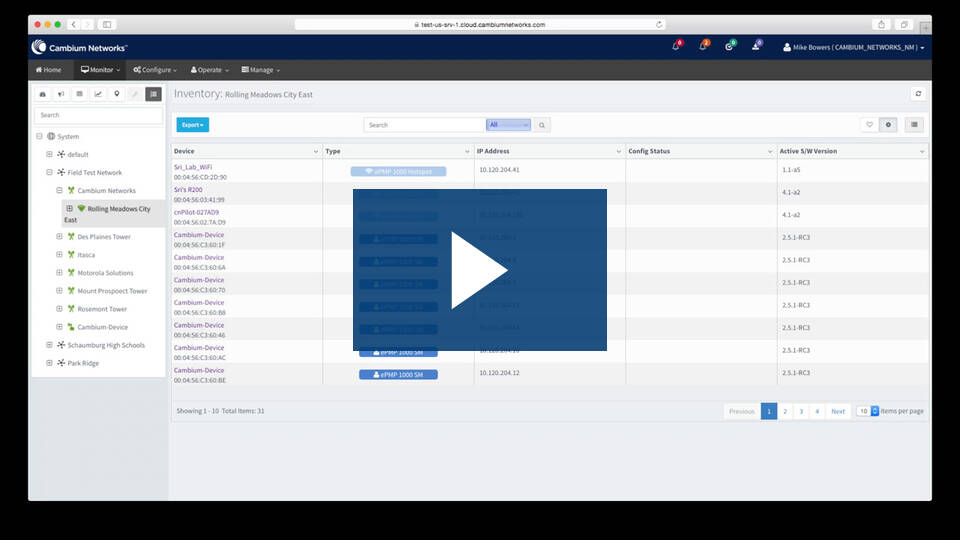Reload the page in browser address bar
960x540 pixels.
click(659, 24)
